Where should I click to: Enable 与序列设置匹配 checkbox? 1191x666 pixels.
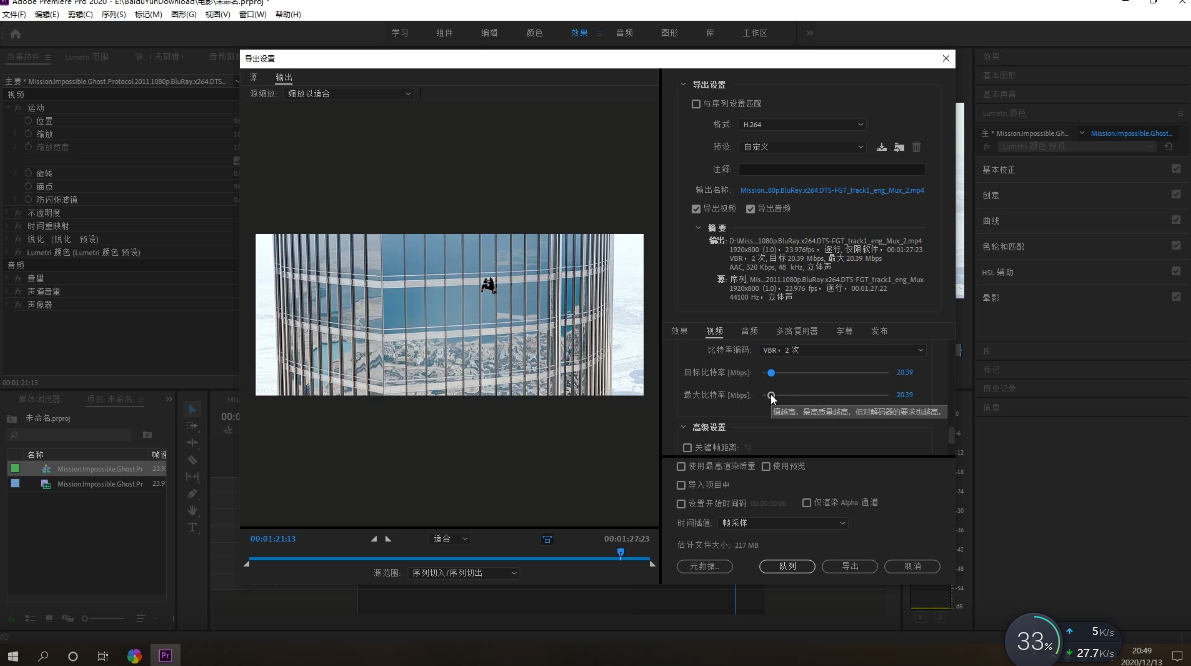pyautogui.click(x=696, y=104)
